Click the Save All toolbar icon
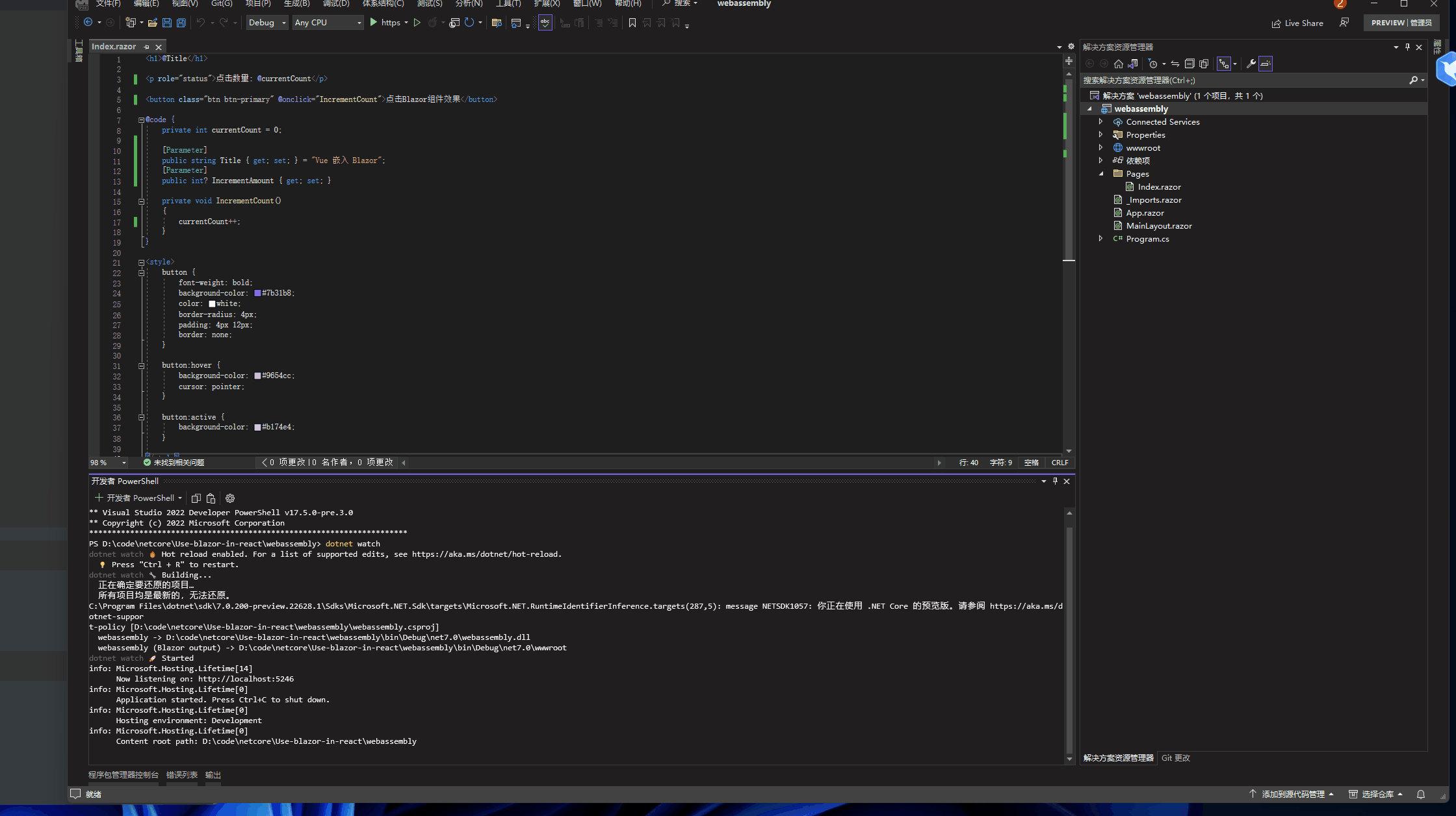The width and height of the screenshot is (1456, 816). point(181,23)
